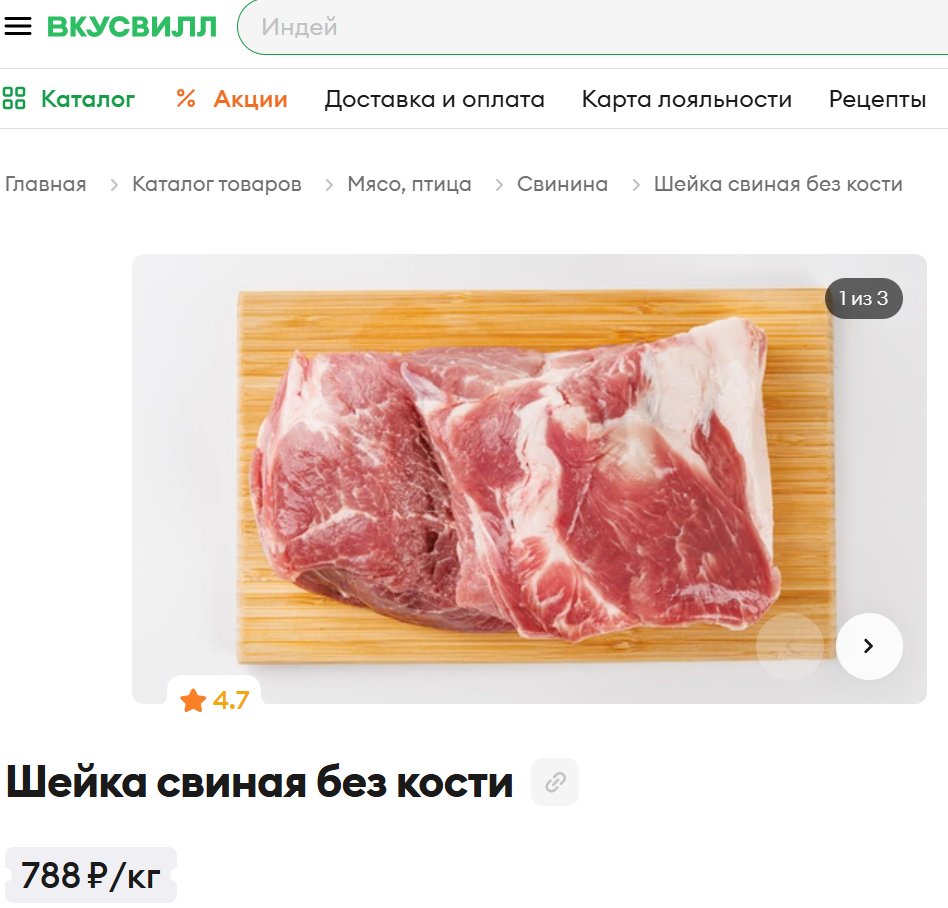Viewport: 948px width, 908px height.
Task: Click the orange rating star
Action: pos(193,701)
